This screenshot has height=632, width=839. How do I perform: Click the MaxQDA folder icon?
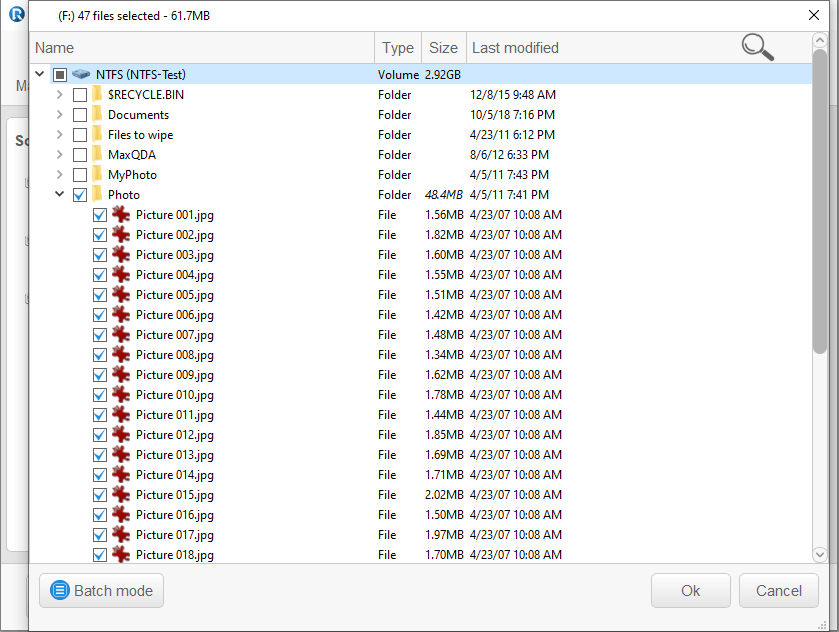[97, 155]
